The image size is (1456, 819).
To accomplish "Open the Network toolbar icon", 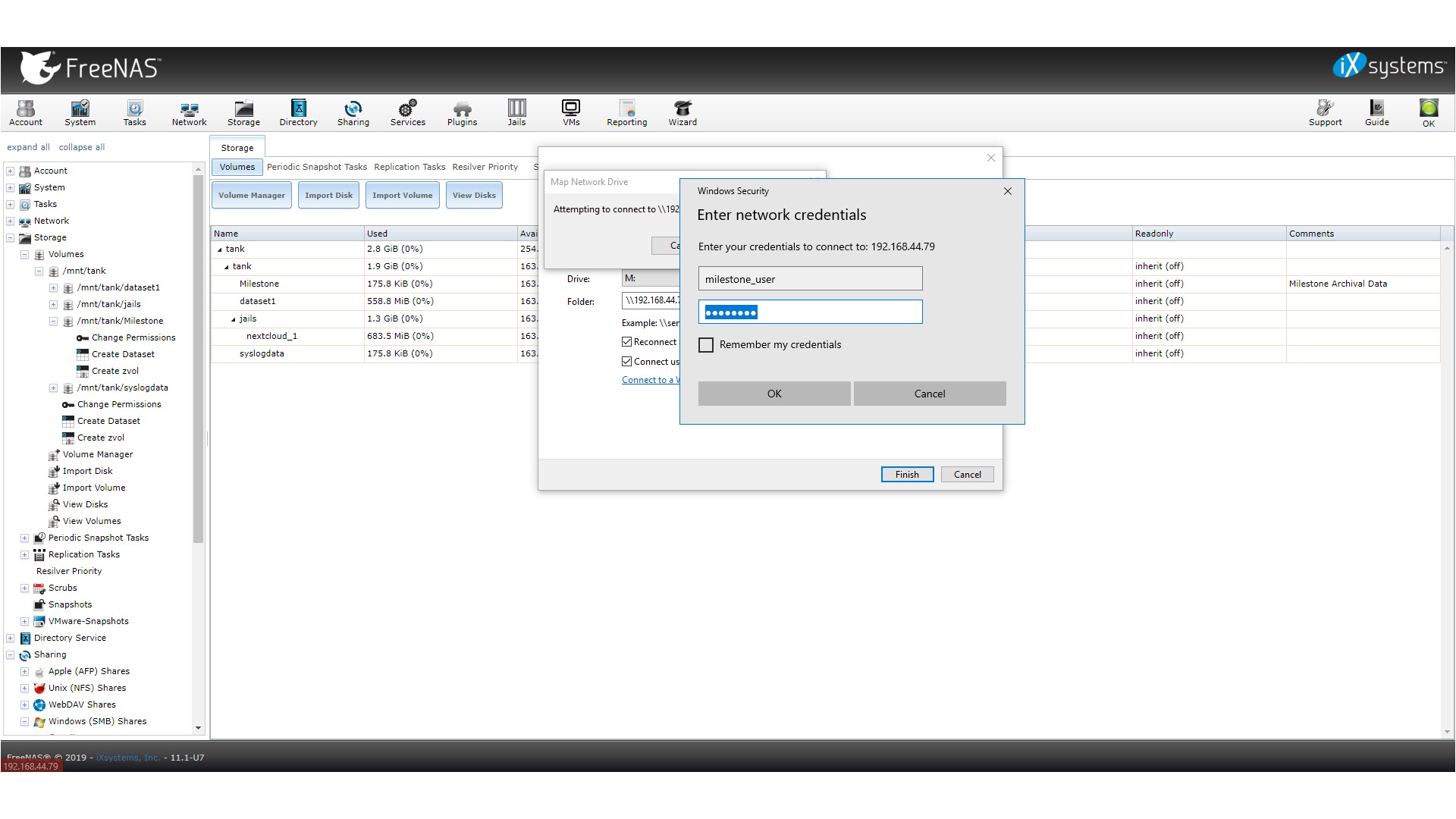I will click(189, 112).
